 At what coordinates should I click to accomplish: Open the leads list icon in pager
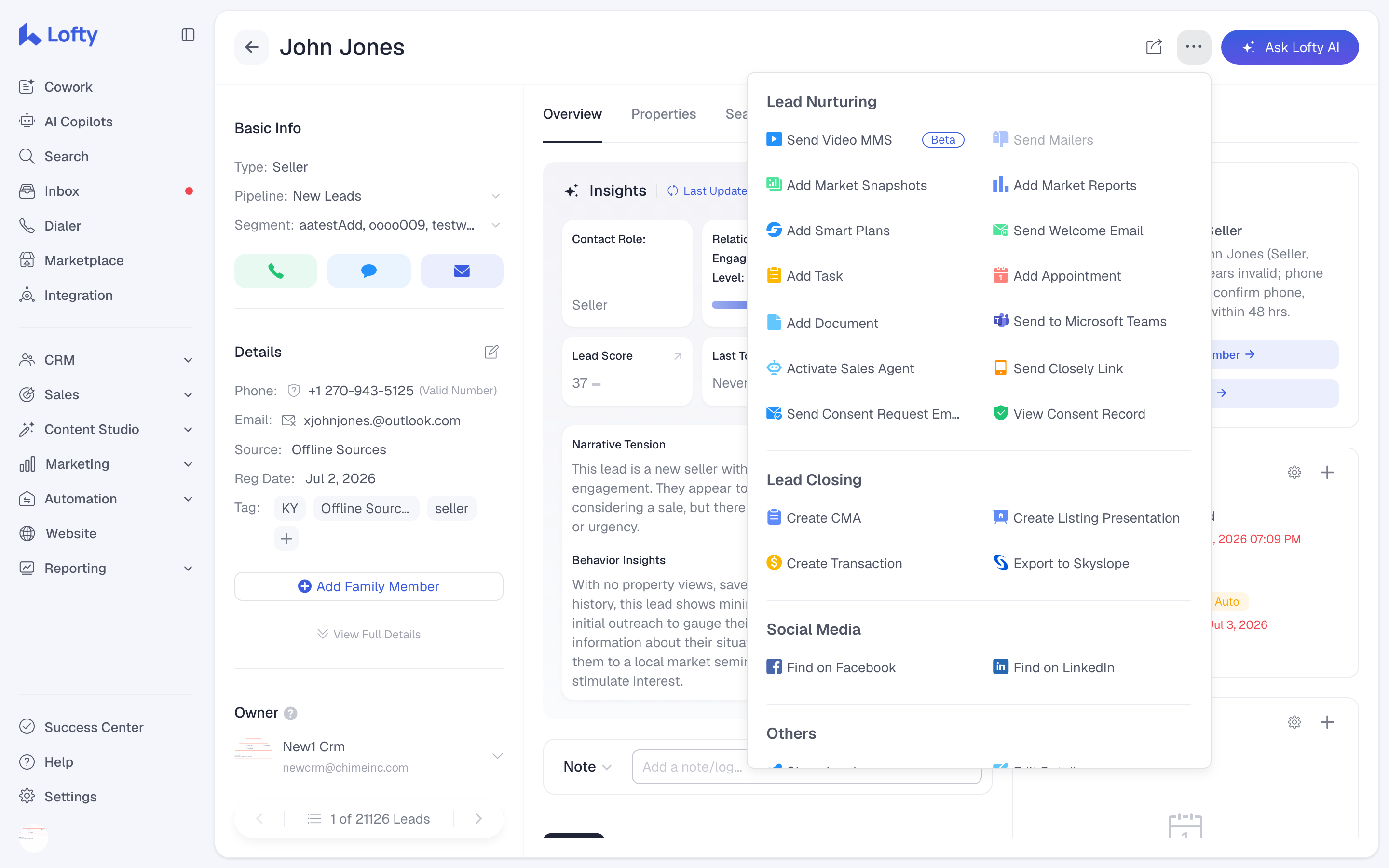(x=314, y=819)
